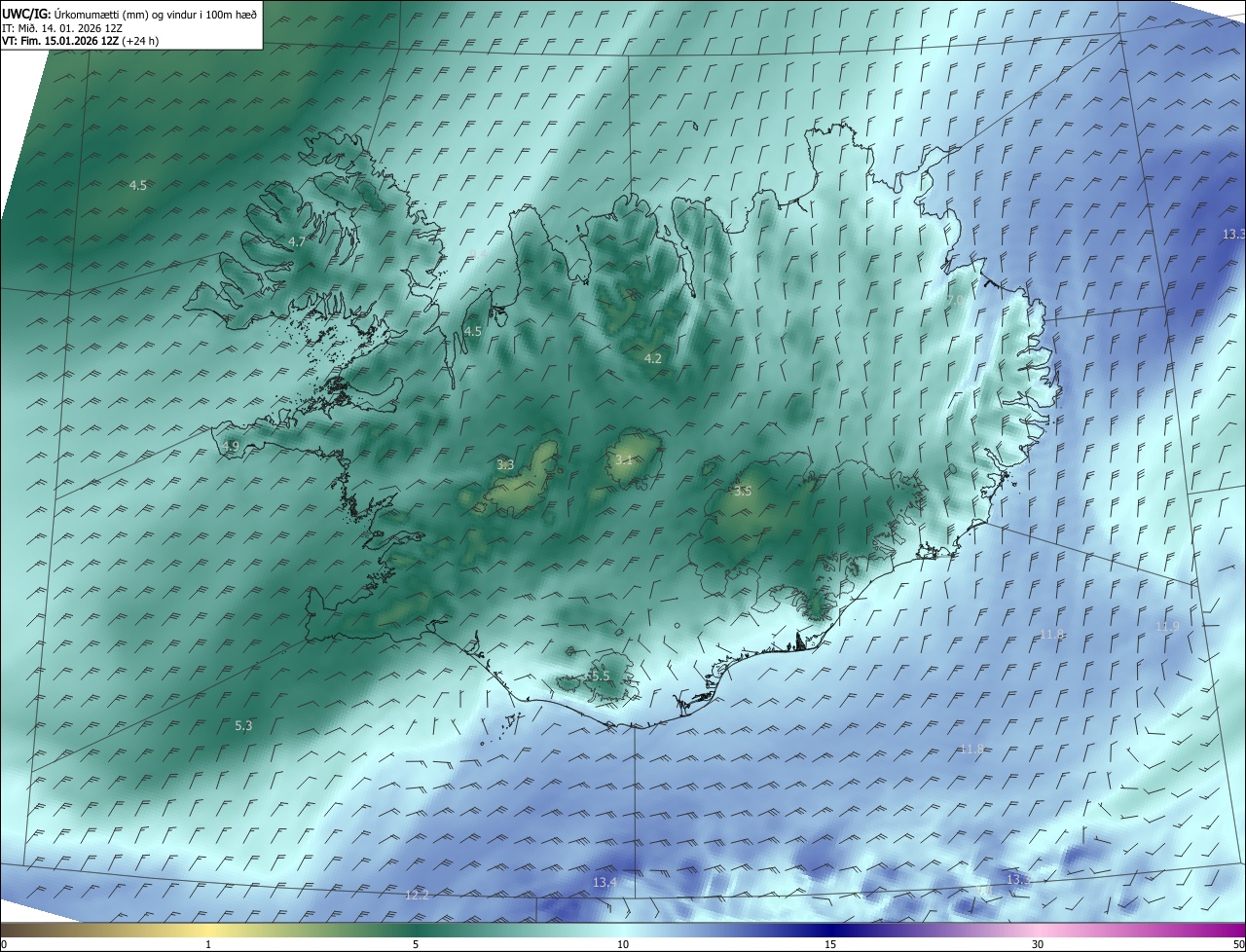
Task: Click the 3.5 value on Vatnajökull glacier
Action: tap(743, 491)
